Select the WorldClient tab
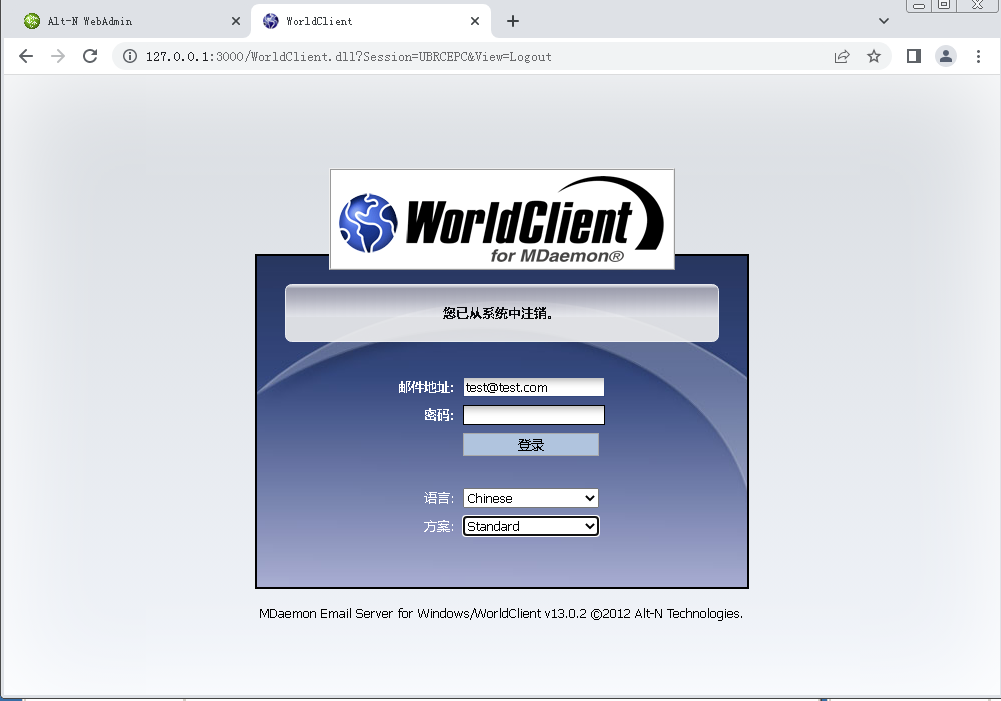 point(370,21)
